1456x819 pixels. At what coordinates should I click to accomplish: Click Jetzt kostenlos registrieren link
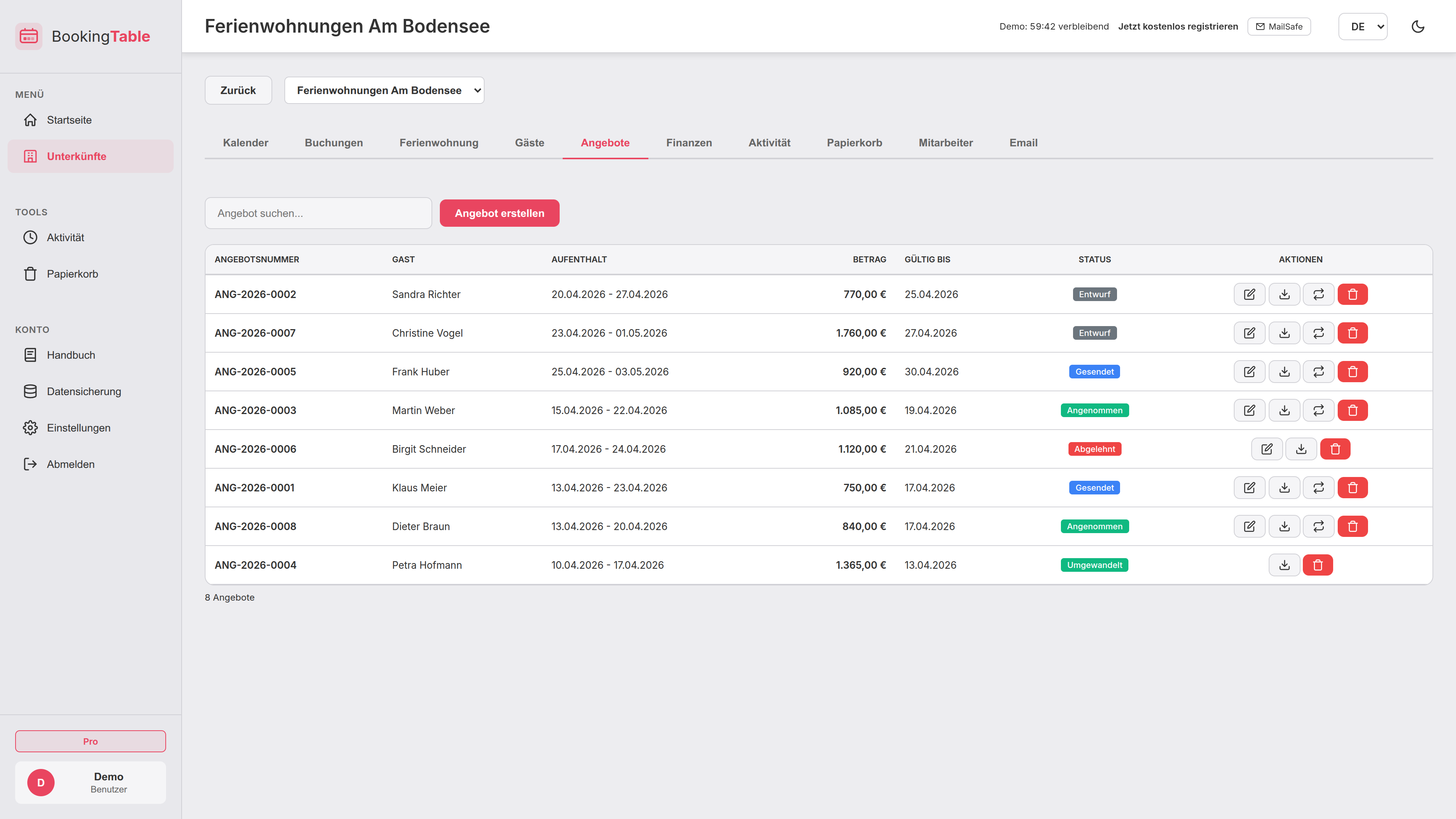[x=1177, y=27]
